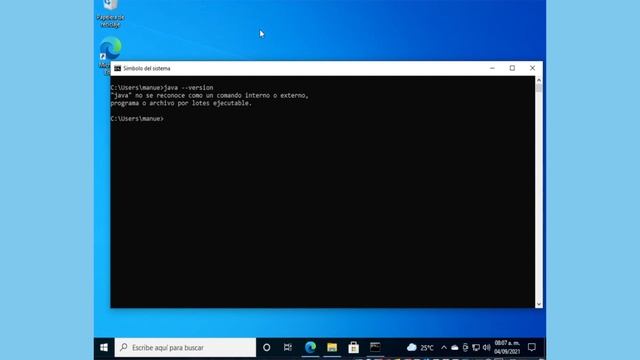Open File Explorer from the taskbar
640x360 pixels.
(x=332, y=347)
